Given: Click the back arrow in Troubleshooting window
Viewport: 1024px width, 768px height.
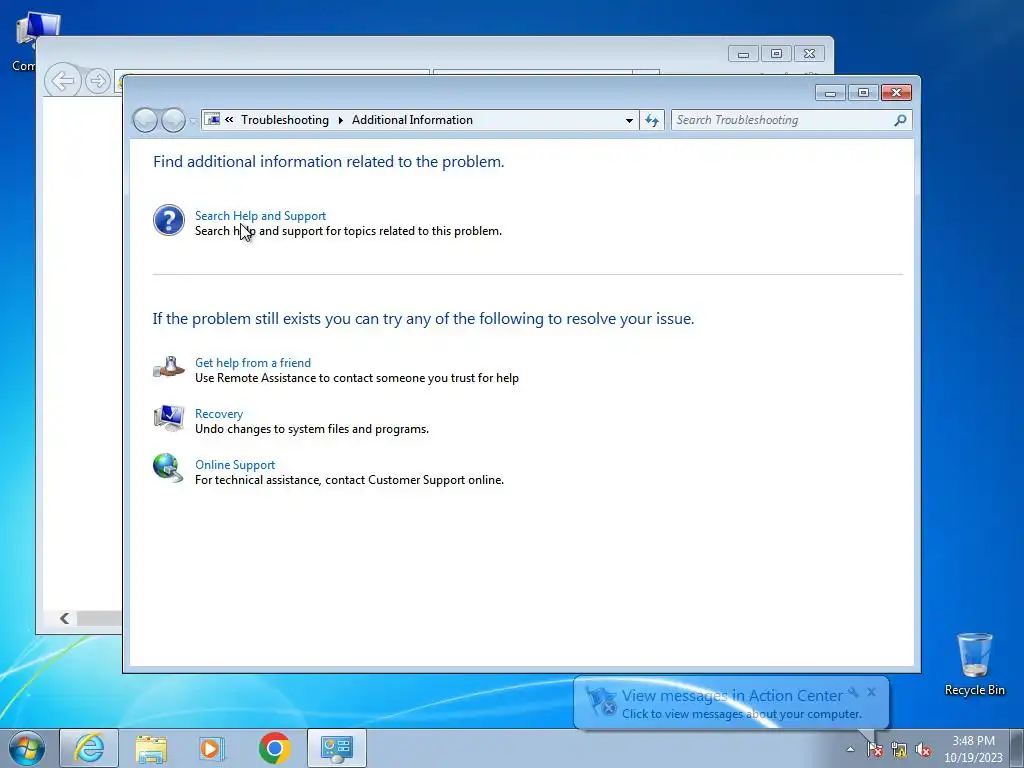Looking at the screenshot, I should tap(145, 120).
